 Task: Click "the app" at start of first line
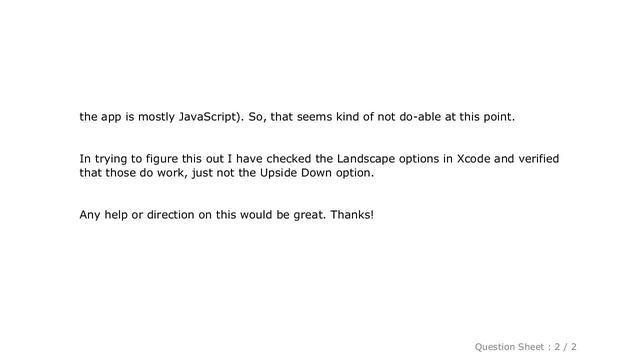tap(100, 118)
